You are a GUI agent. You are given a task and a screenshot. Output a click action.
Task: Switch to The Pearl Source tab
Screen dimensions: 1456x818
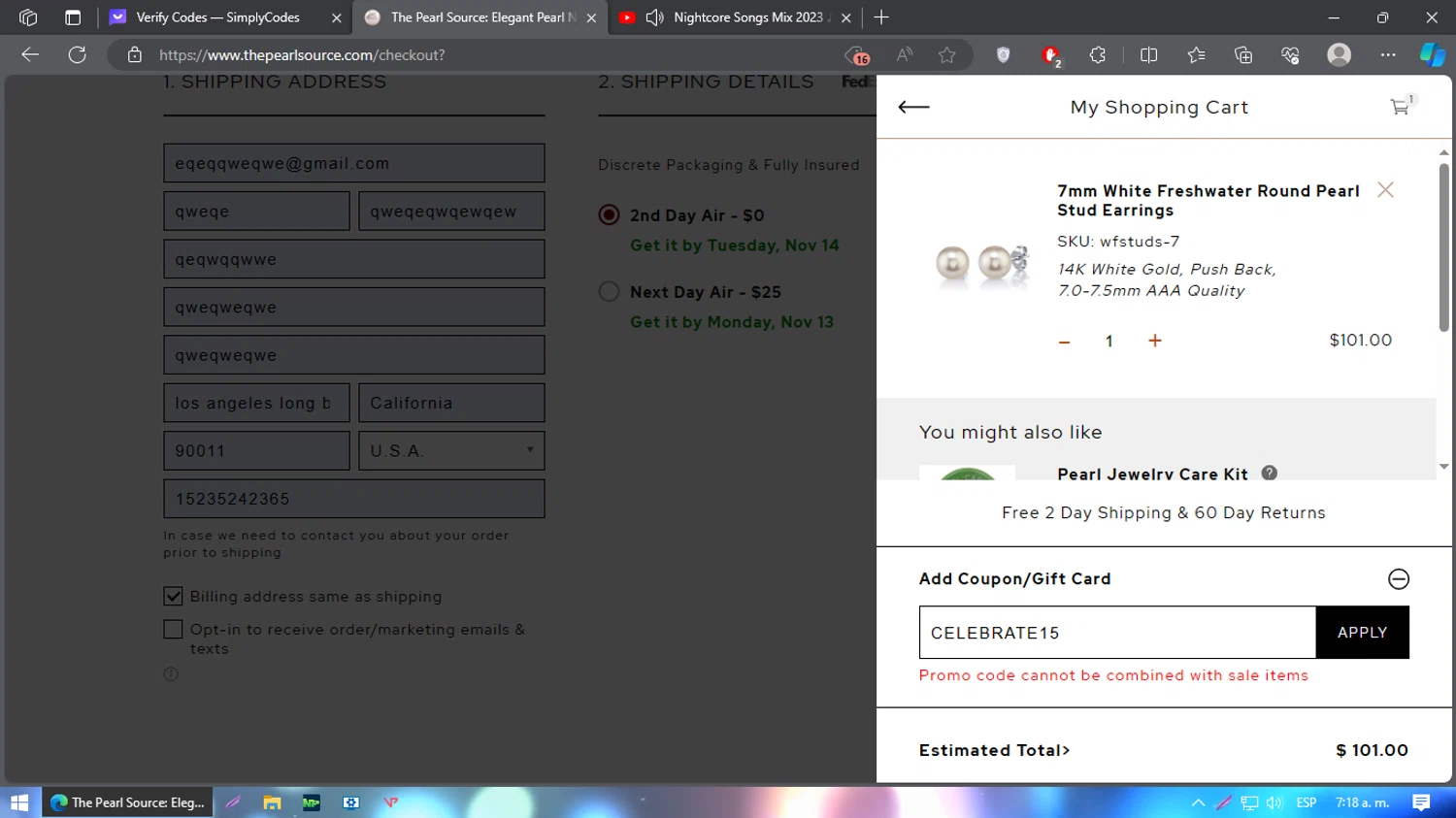480,17
